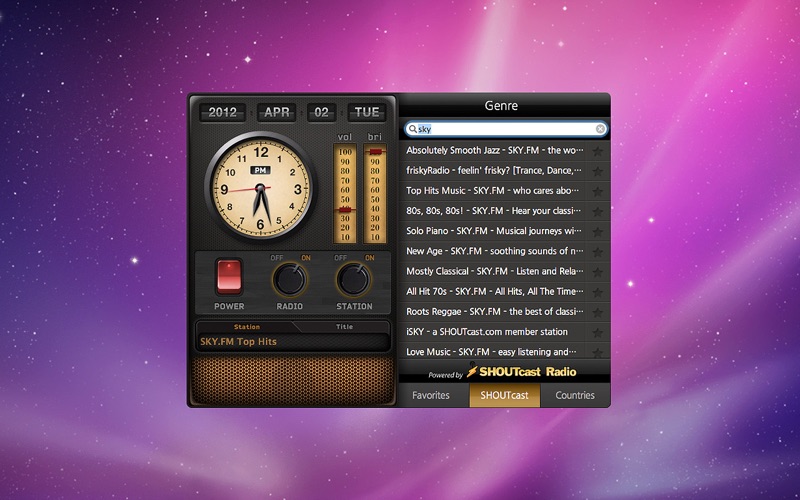Open the Favorites tab
800x500 pixels.
click(x=432, y=395)
